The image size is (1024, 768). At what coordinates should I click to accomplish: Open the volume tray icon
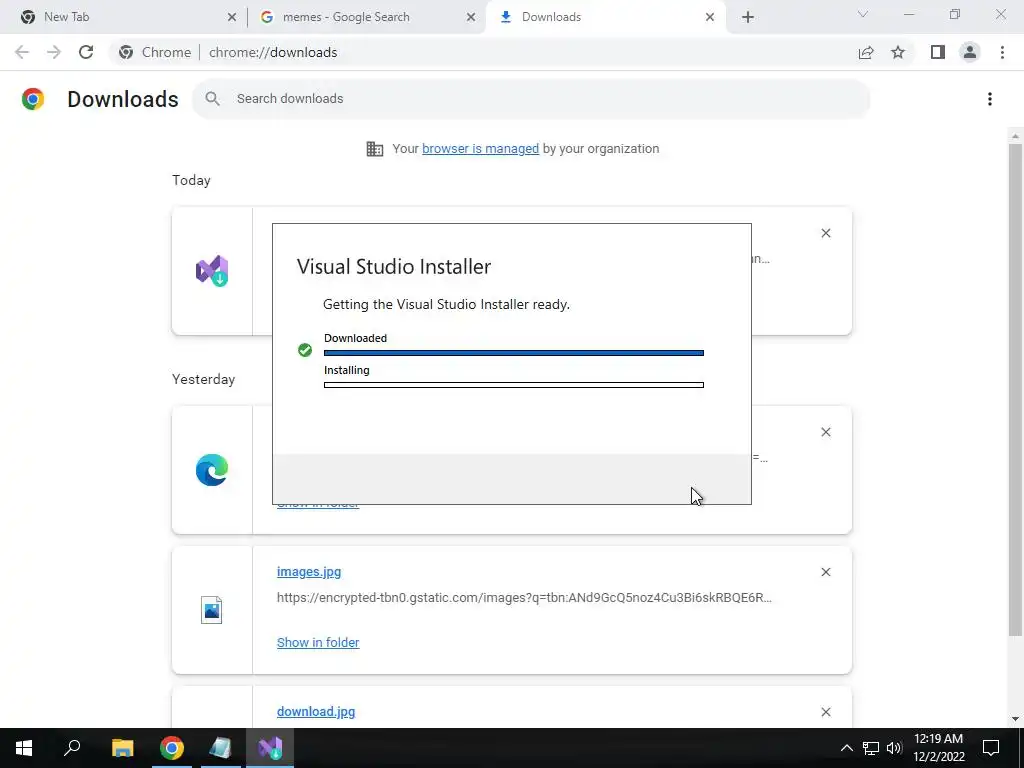894,748
